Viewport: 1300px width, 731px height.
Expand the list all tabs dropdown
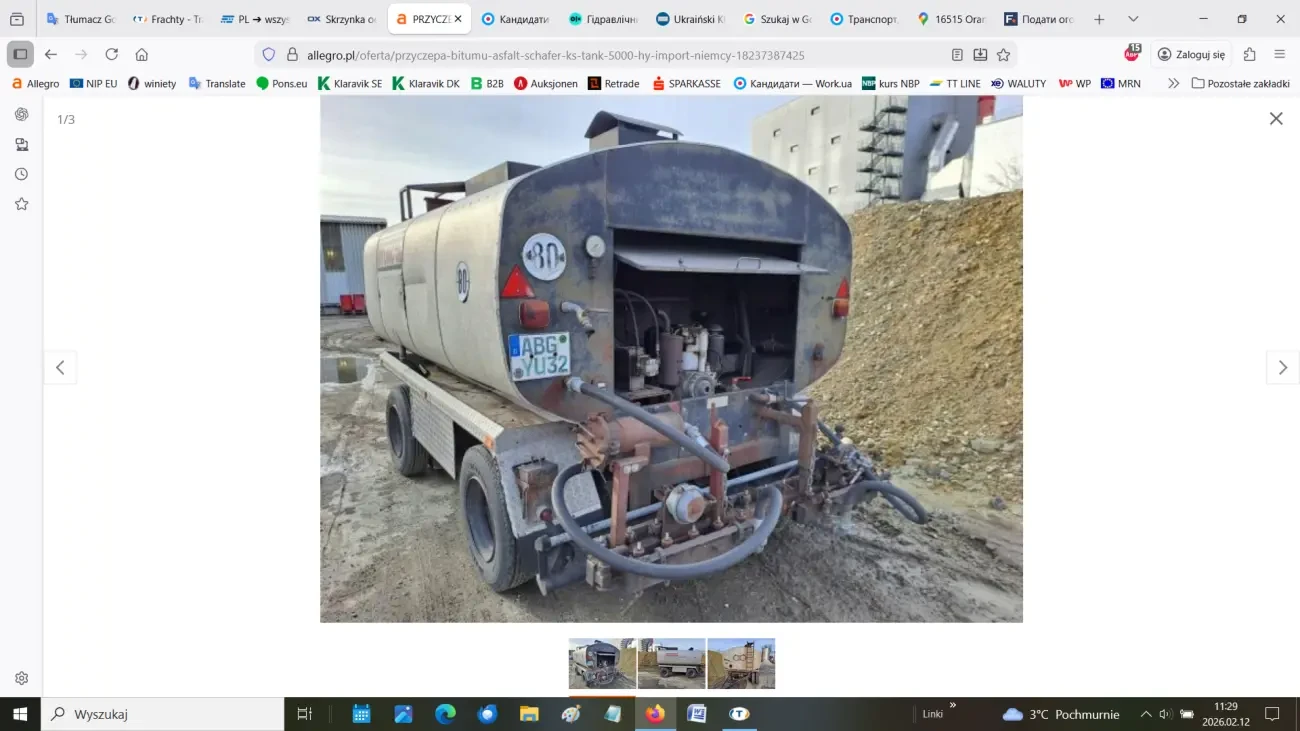(1133, 19)
